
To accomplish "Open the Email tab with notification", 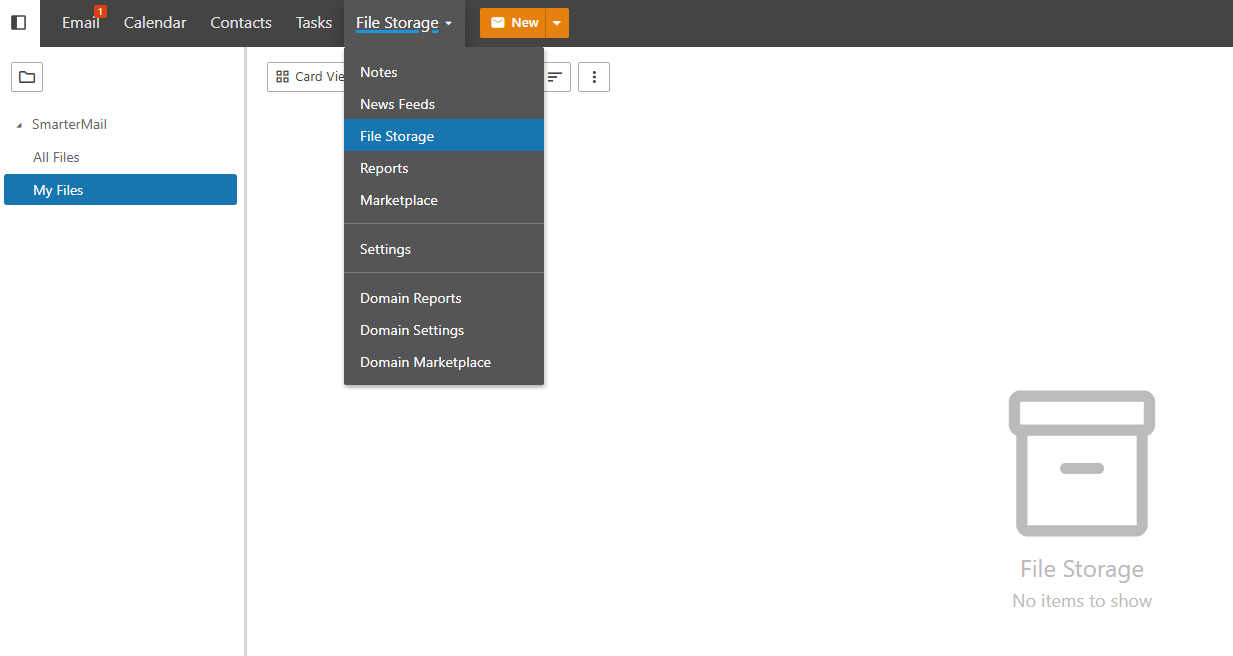I will [x=80, y=23].
